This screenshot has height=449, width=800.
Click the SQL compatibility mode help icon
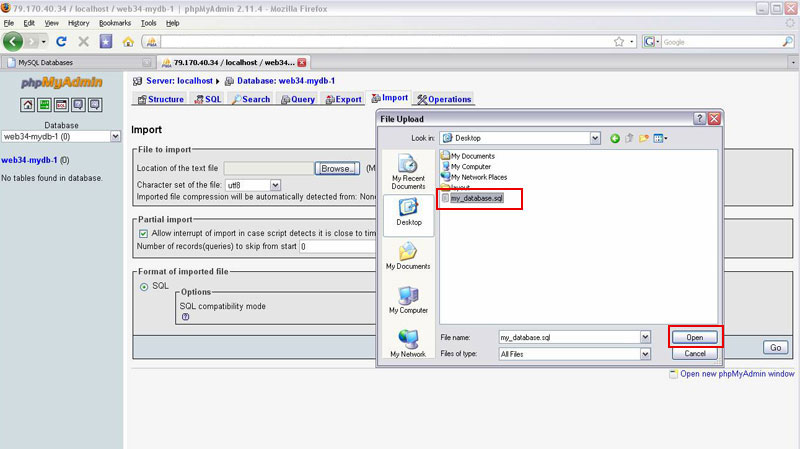(x=185, y=317)
